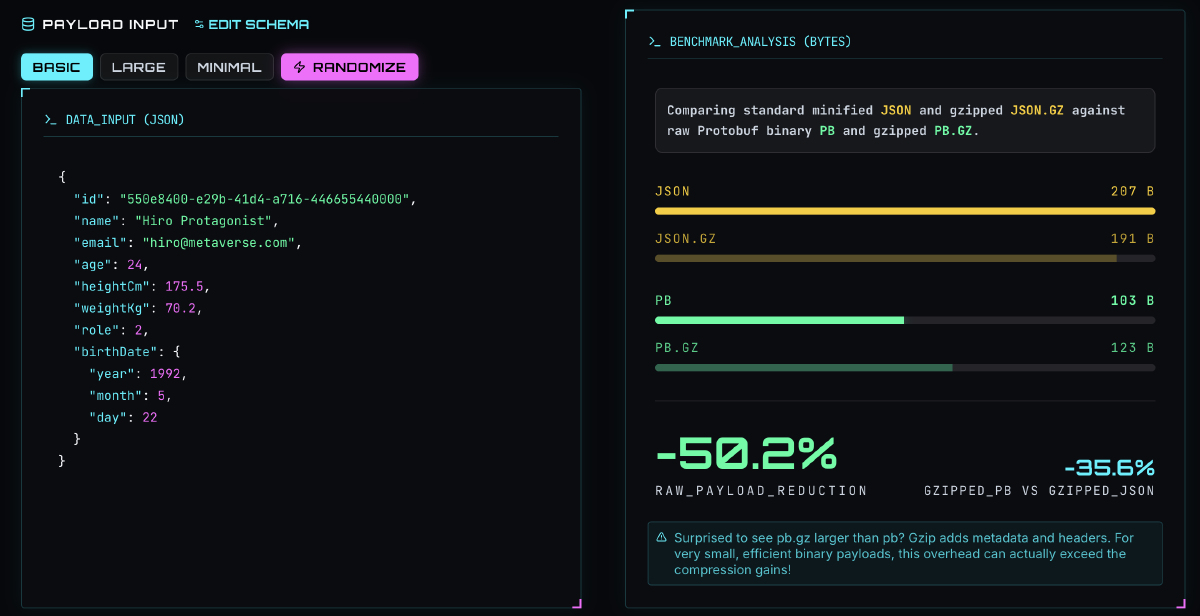Click the JSON bar label

click(672, 191)
